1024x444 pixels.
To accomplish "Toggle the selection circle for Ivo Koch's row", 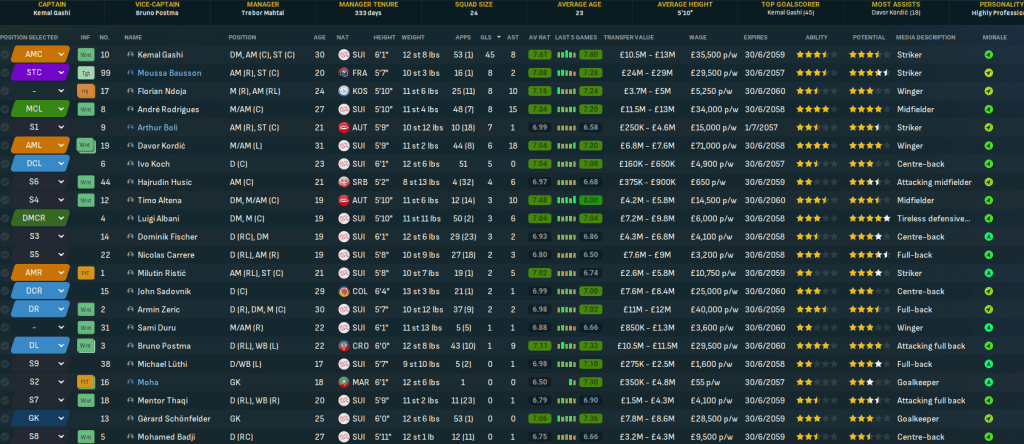I will (6, 163).
